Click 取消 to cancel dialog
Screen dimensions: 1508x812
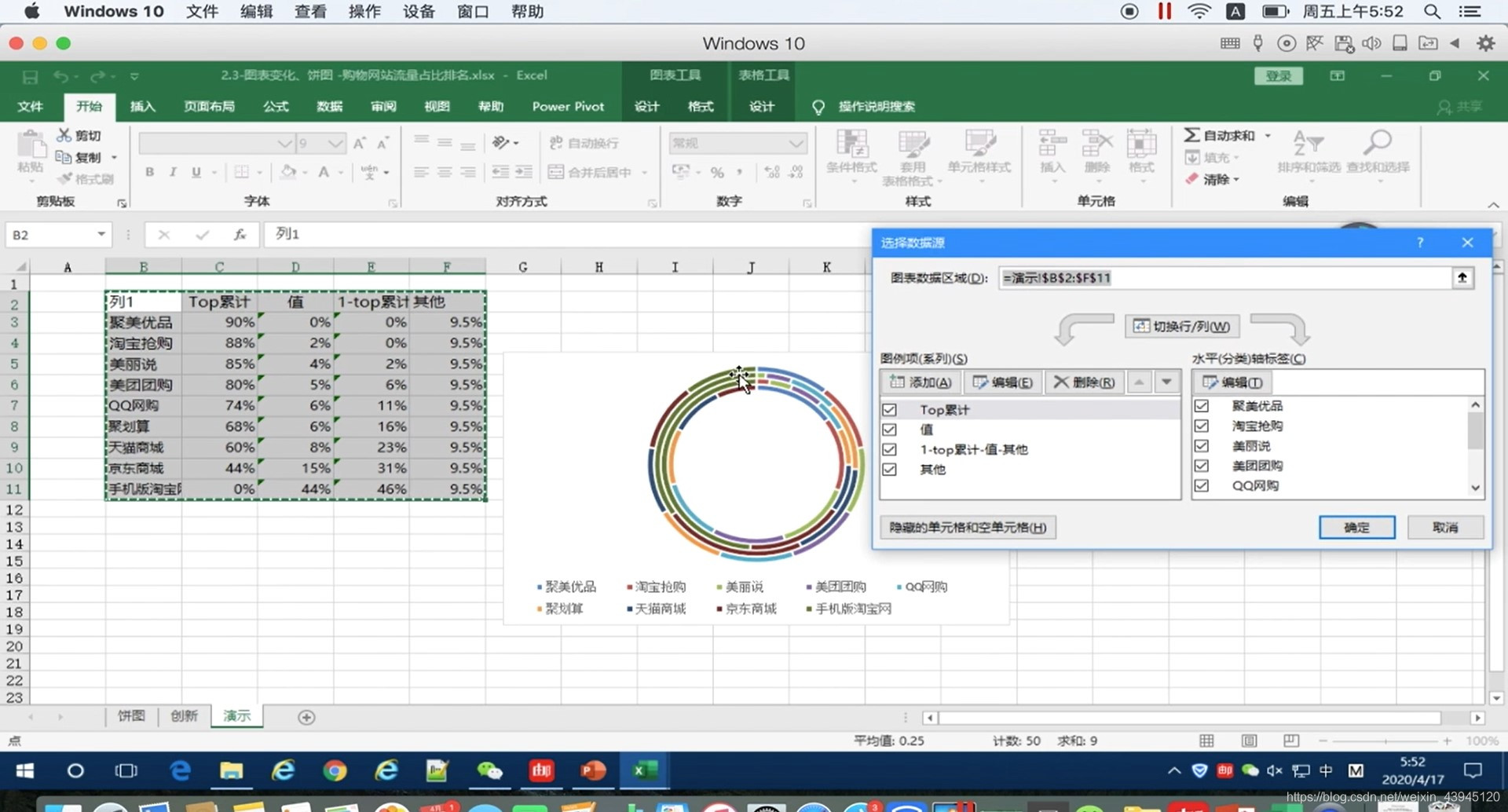coord(1445,528)
